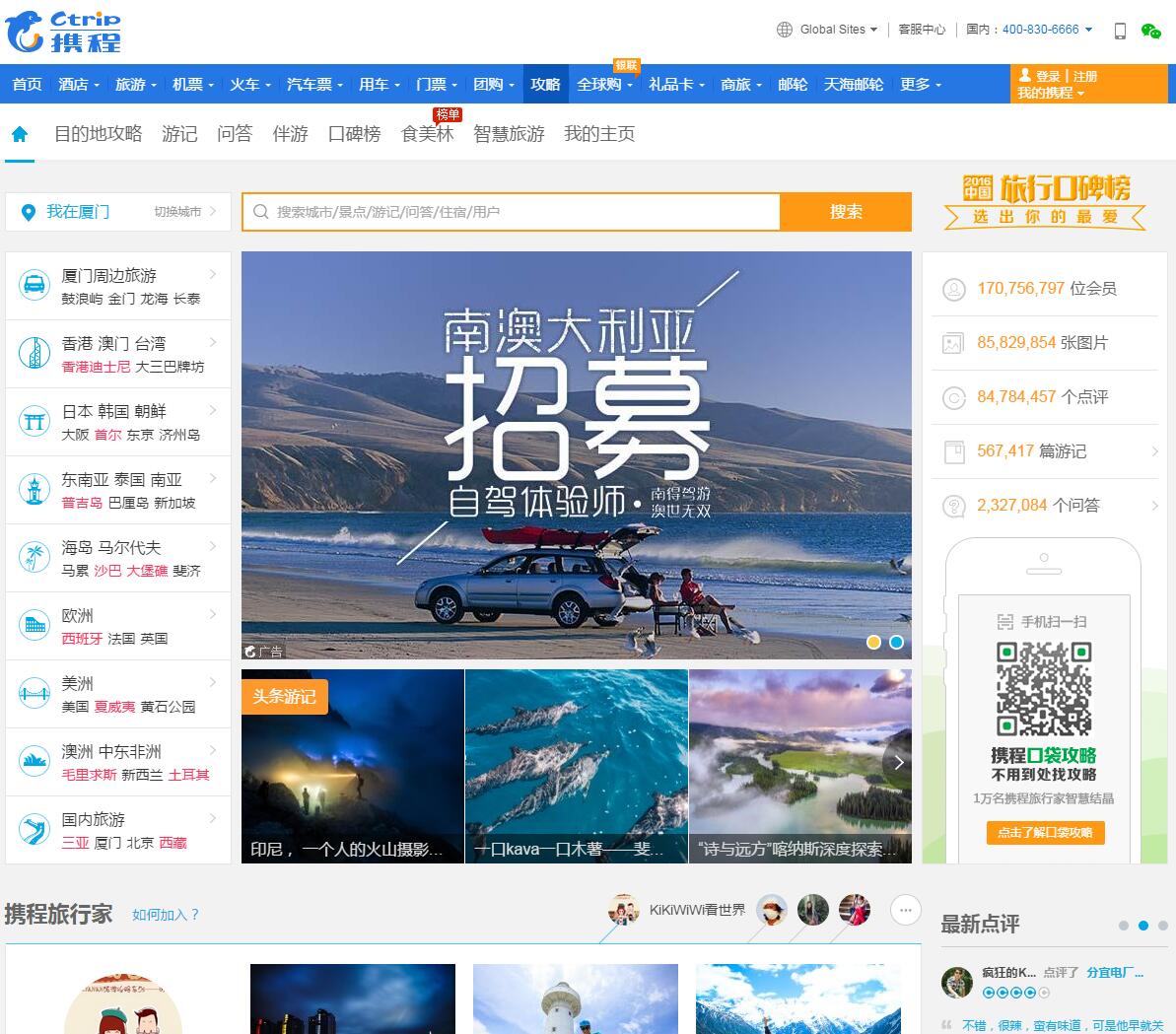Click the review icon beside 84,784,457 个点评
The height and width of the screenshot is (1034, 1176).
[x=953, y=397]
